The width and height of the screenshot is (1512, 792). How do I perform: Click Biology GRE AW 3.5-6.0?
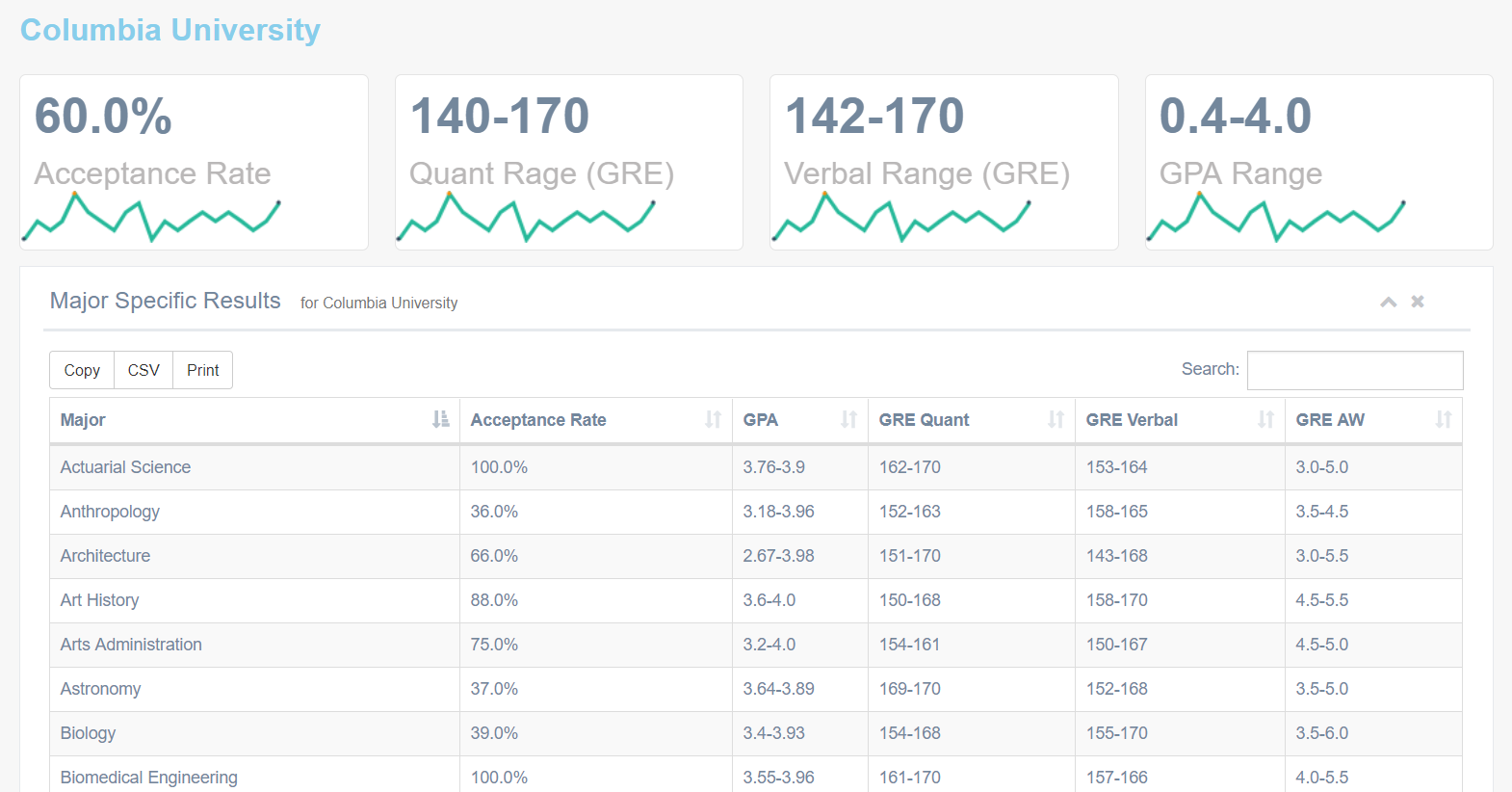click(x=1321, y=733)
